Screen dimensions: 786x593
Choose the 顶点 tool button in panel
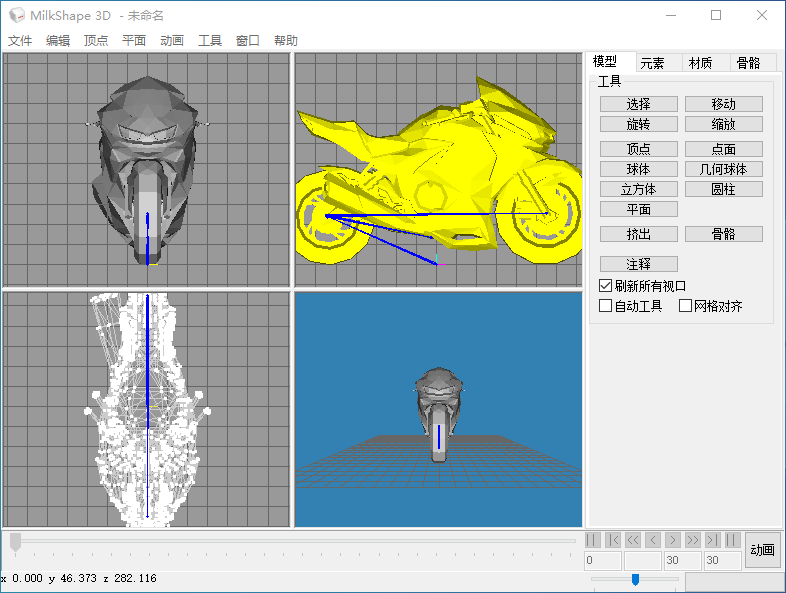click(639, 149)
